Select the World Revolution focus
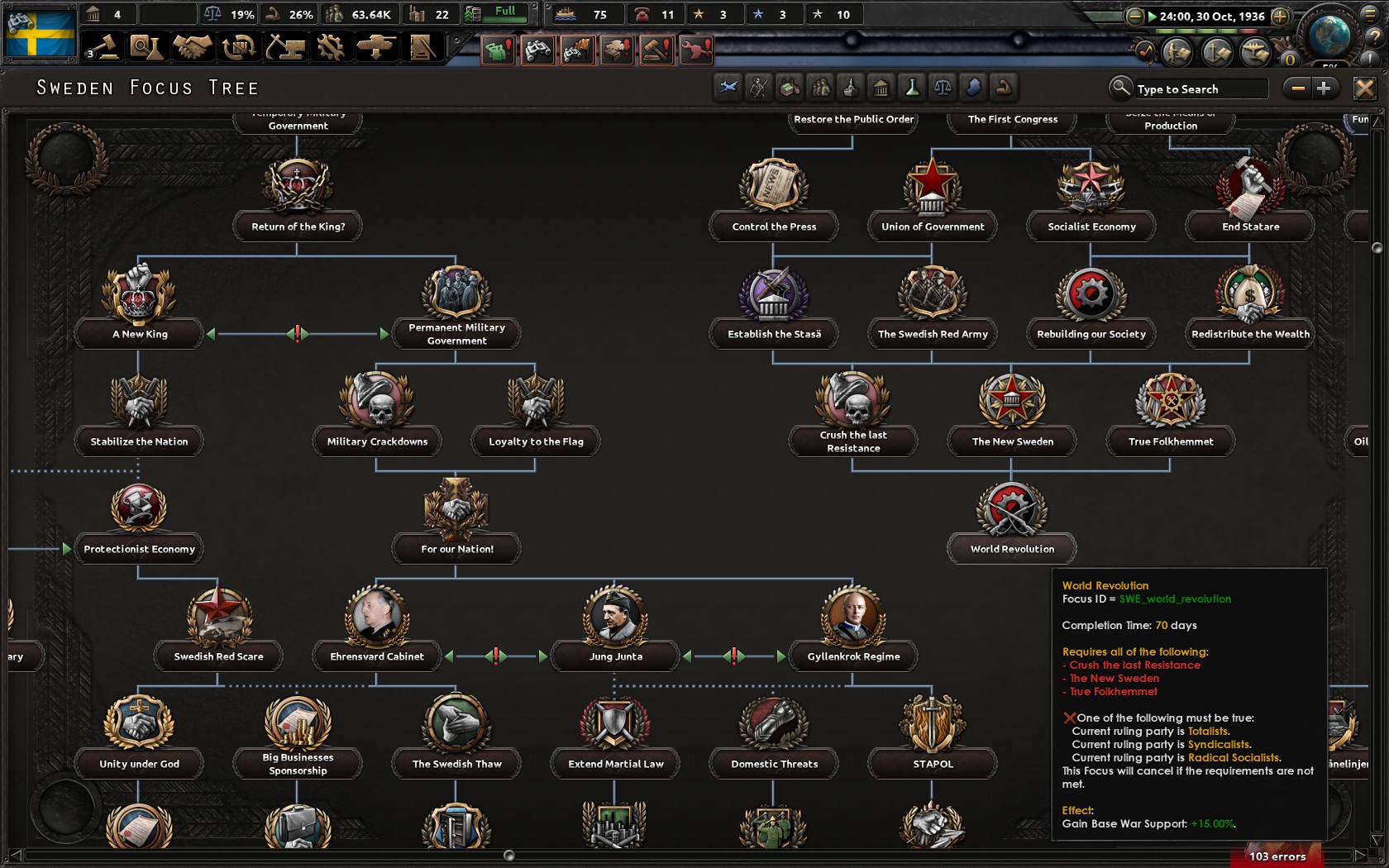 1011,518
